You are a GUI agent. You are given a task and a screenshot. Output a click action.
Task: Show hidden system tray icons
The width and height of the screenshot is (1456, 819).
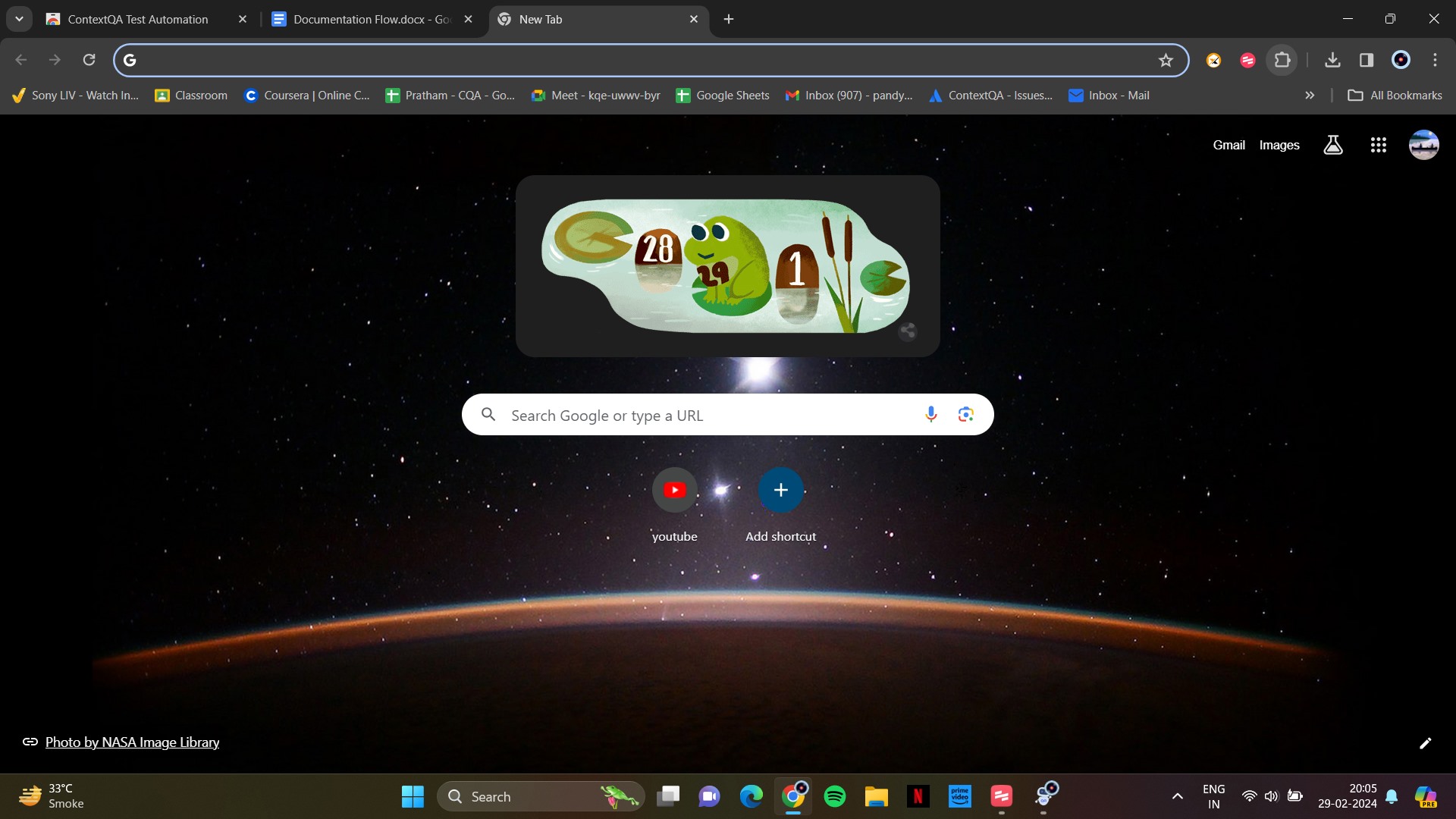click(1177, 796)
